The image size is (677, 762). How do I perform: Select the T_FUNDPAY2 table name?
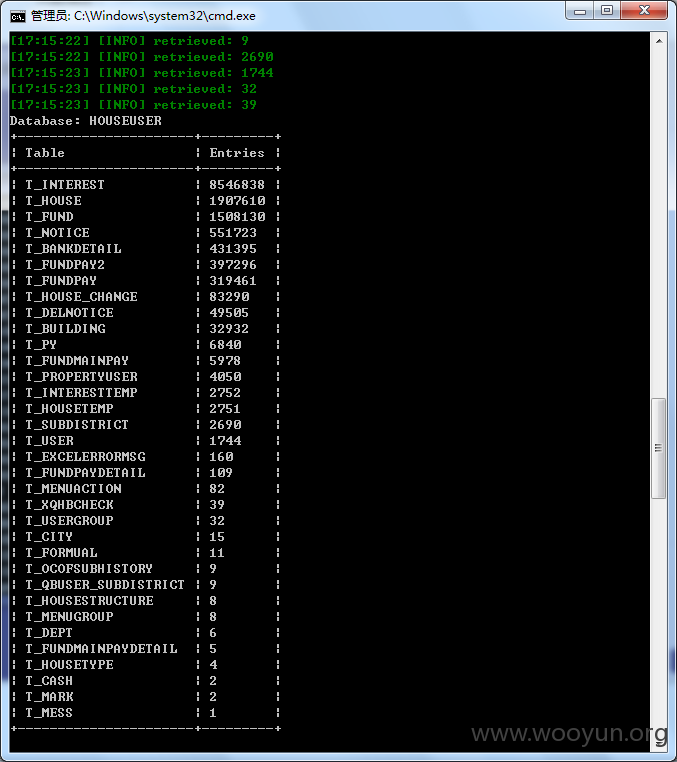click(x=65, y=265)
